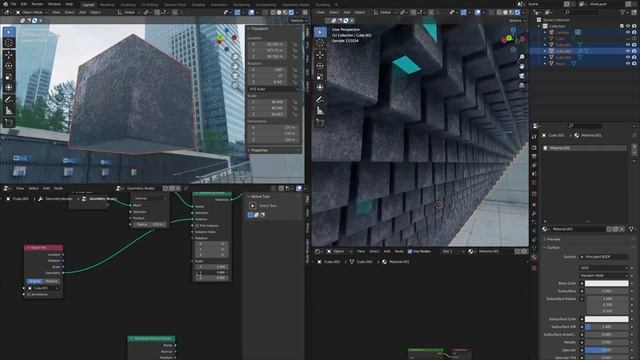
Task: Click the zoom magnifier gizmo in left viewport
Action: point(236,57)
